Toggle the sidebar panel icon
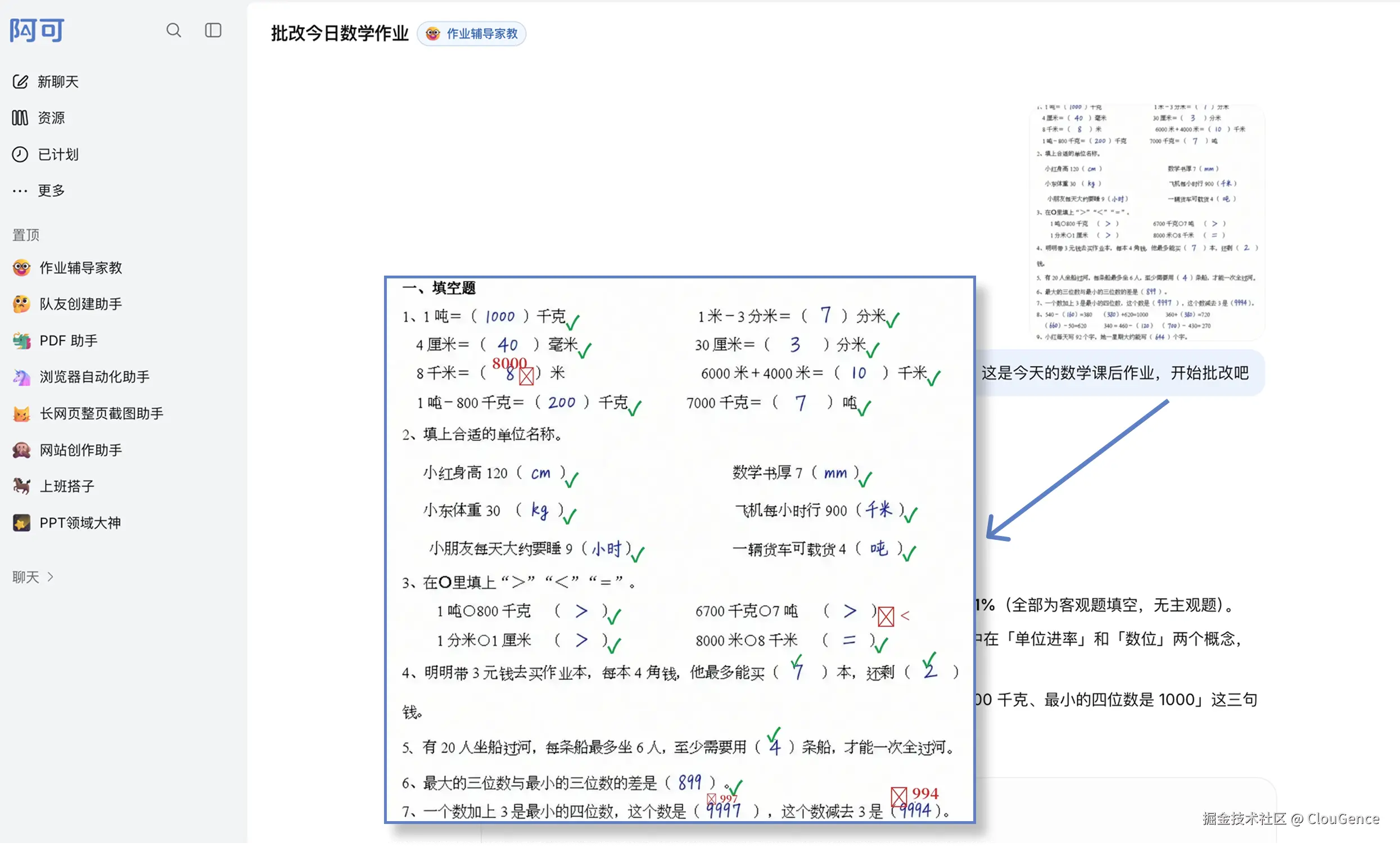This screenshot has width=1400, height=847. 213,30
